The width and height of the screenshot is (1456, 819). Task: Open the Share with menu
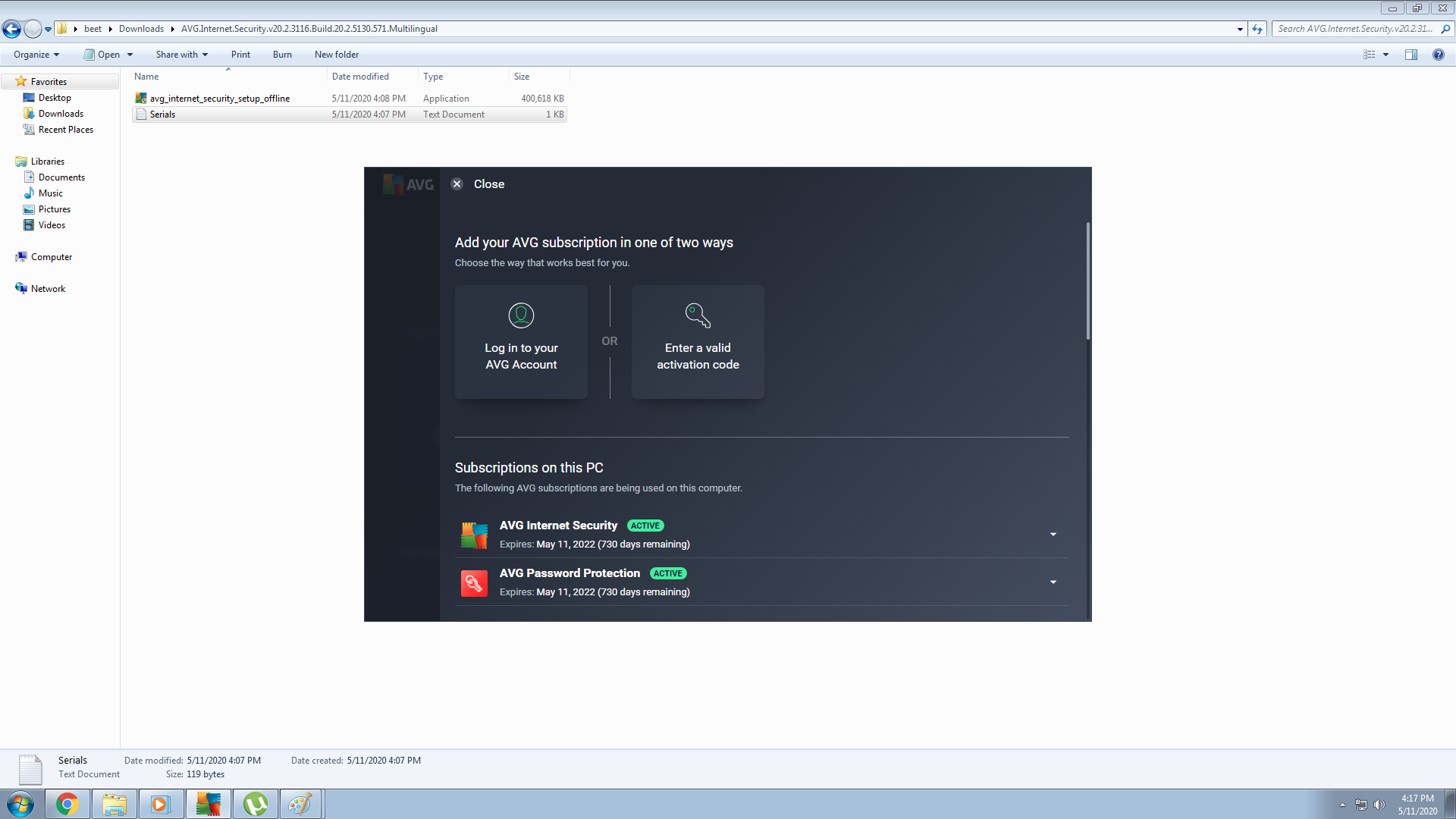181,55
